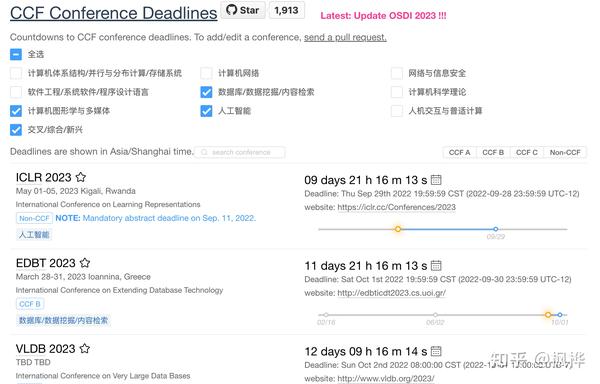Enable 计算机网络 category checkbox

(x=206, y=73)
